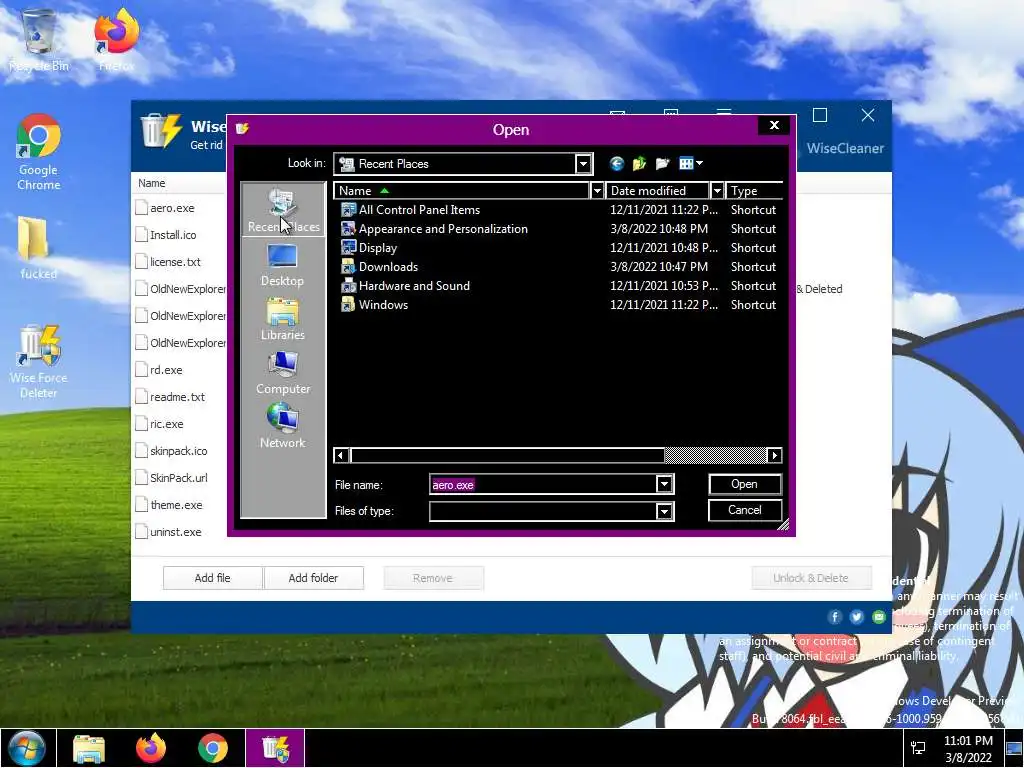Open the Name column filter arrow
This screenshot has height=768, width=1024.
click(x=596, y=191)
